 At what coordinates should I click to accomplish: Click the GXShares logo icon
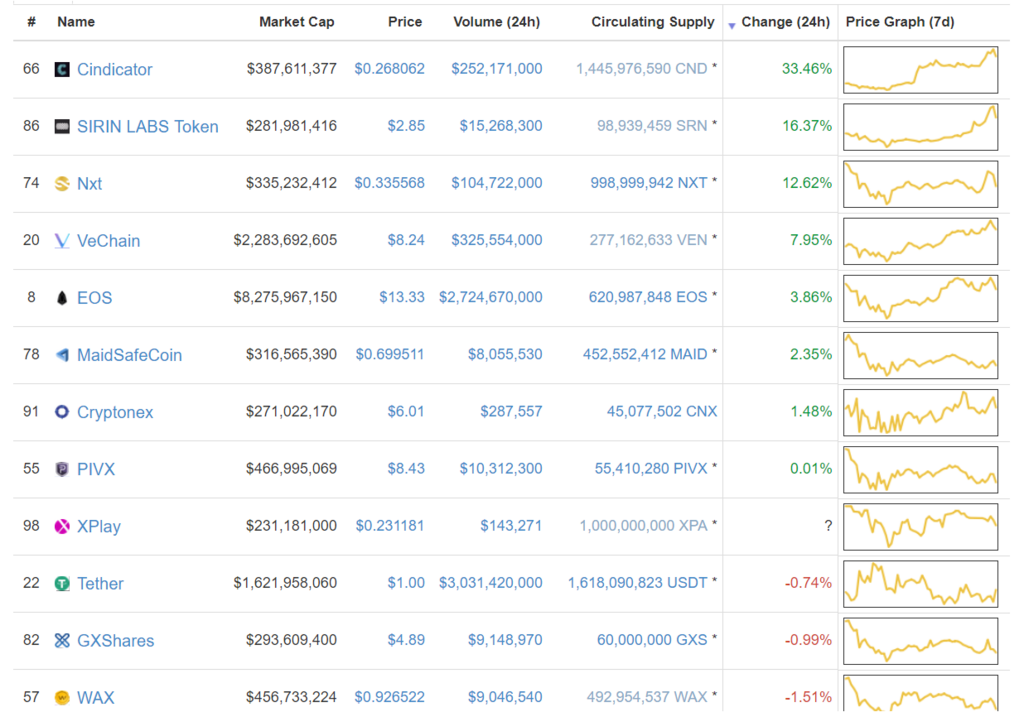point(62,640)
